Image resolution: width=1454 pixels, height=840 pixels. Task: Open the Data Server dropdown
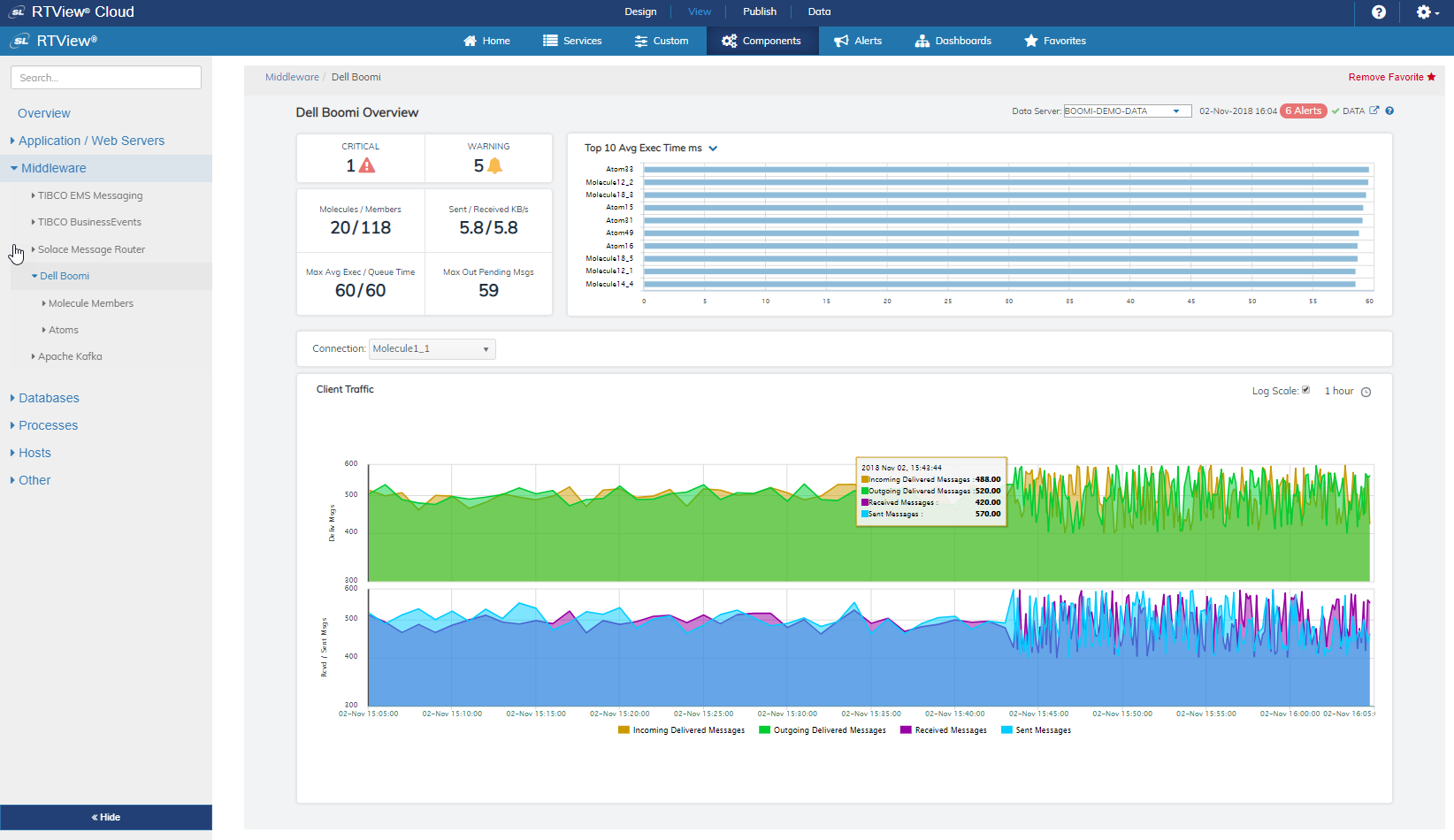point(1127,111)
